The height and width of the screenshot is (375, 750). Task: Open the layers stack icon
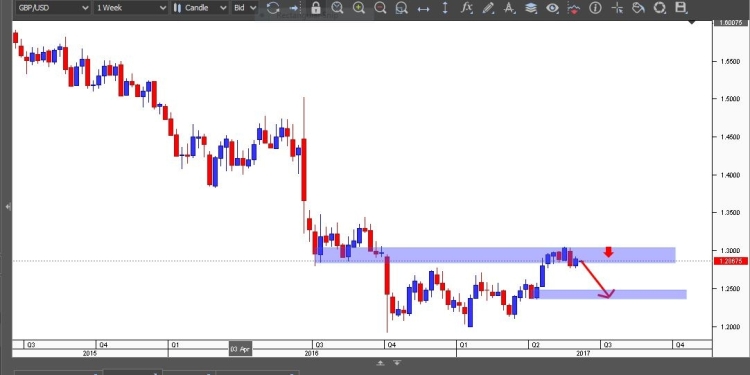click(531, 8)
